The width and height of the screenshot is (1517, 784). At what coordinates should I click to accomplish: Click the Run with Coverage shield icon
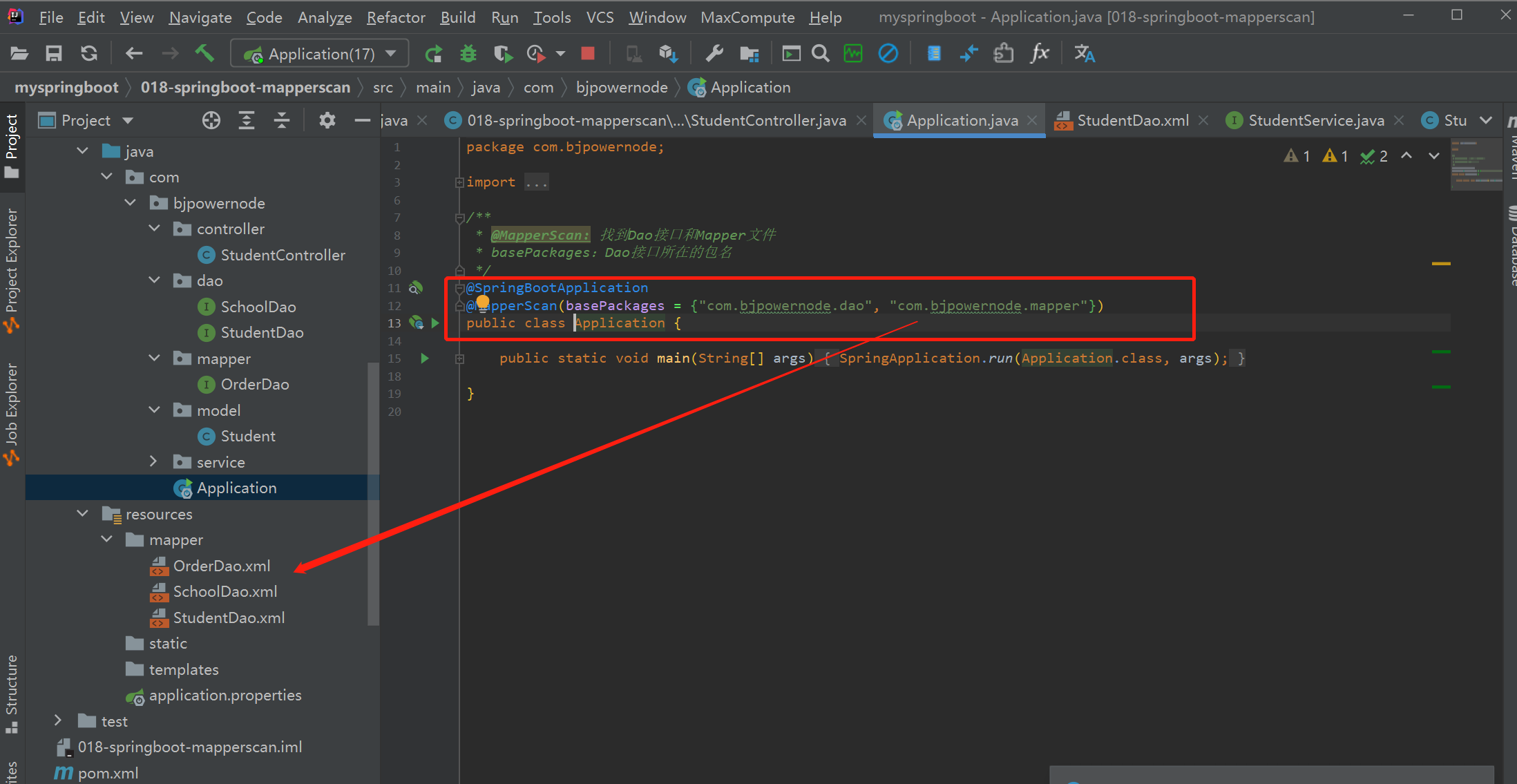point(502,53)
